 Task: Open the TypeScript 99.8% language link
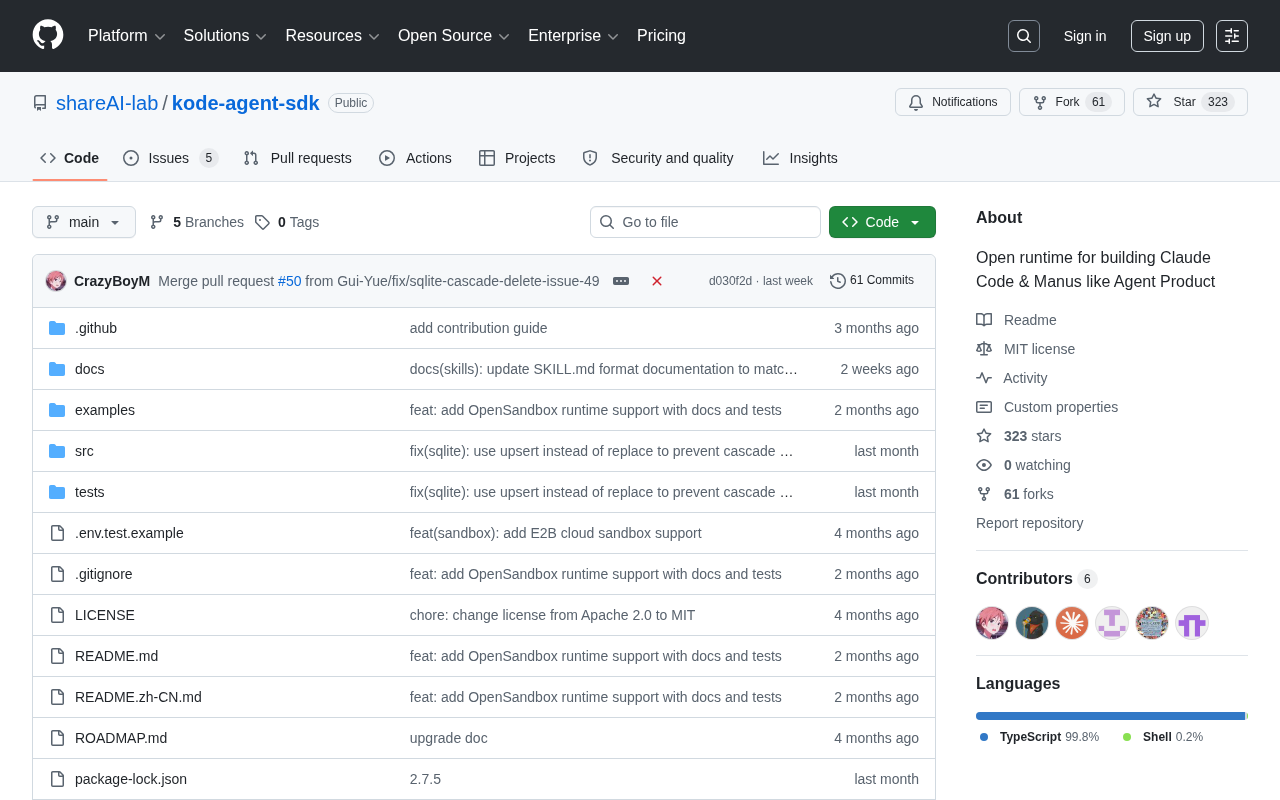[1040, 737]
